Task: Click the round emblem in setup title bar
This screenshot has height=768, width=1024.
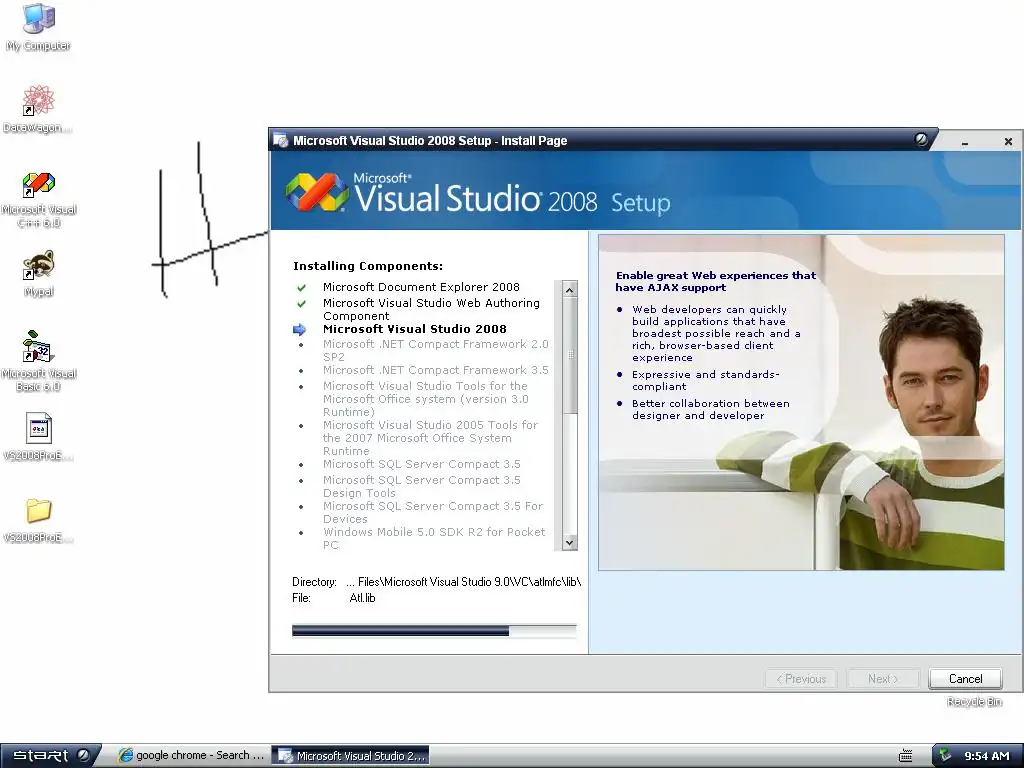Action: (921, 139)
